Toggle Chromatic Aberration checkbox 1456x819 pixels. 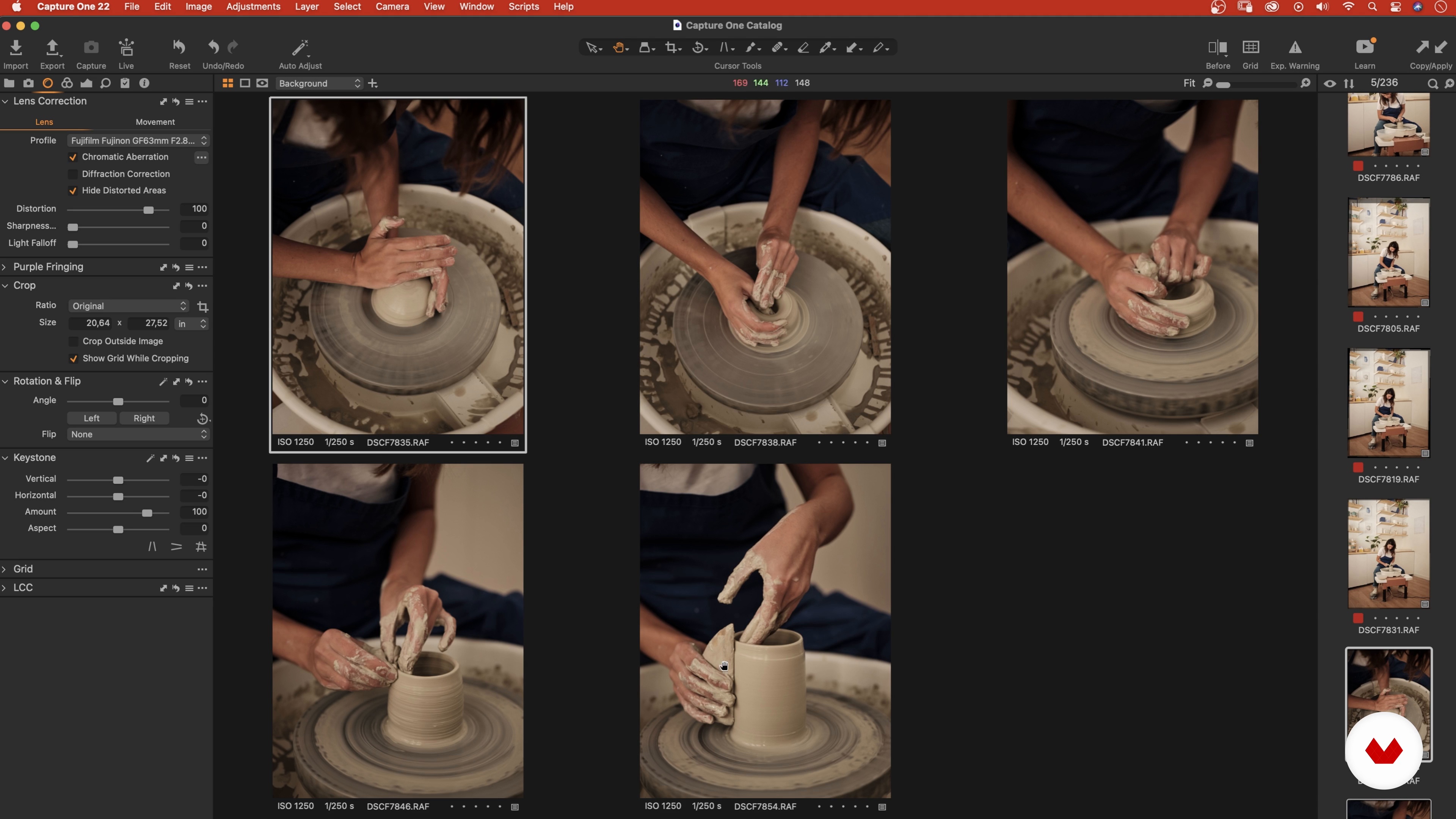click(x=73, y=158)
